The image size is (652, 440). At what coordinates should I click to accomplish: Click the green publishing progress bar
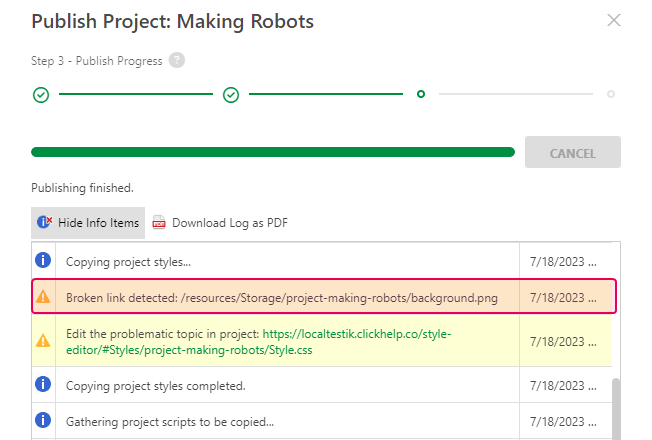(x=273, y=152)
